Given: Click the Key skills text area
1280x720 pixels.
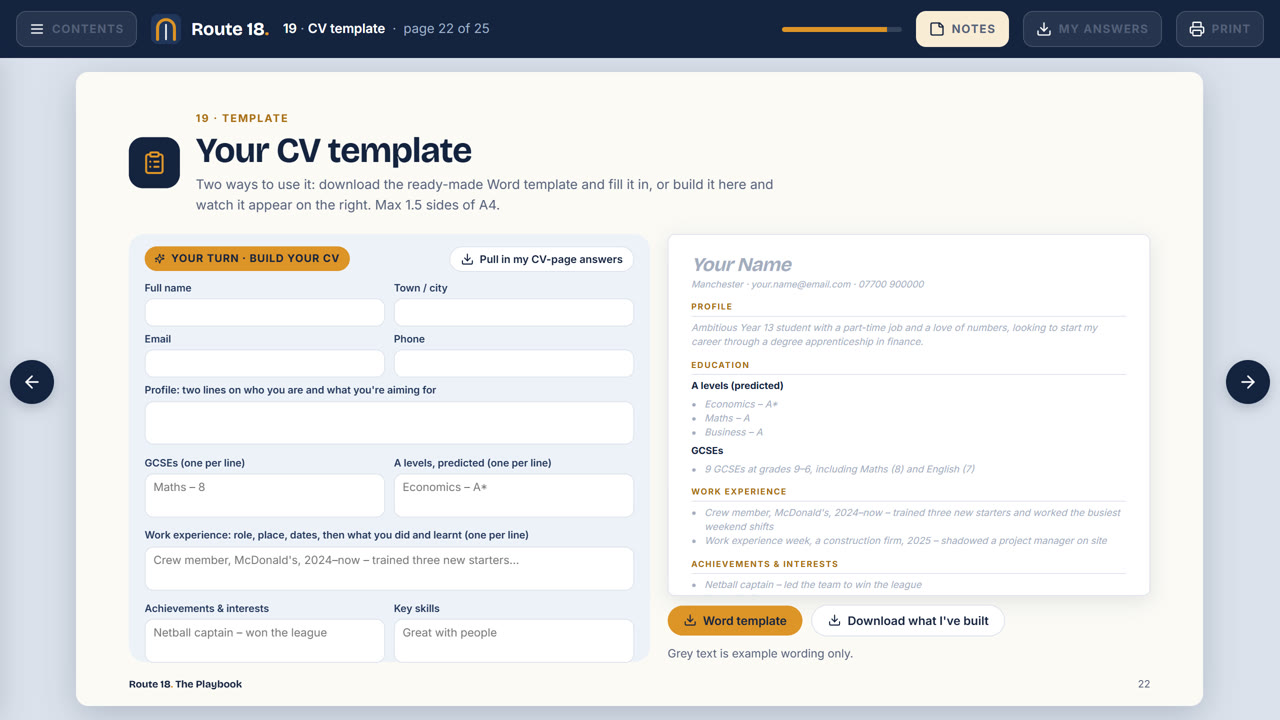Looking at the screenshot, I should coord(514,640).
